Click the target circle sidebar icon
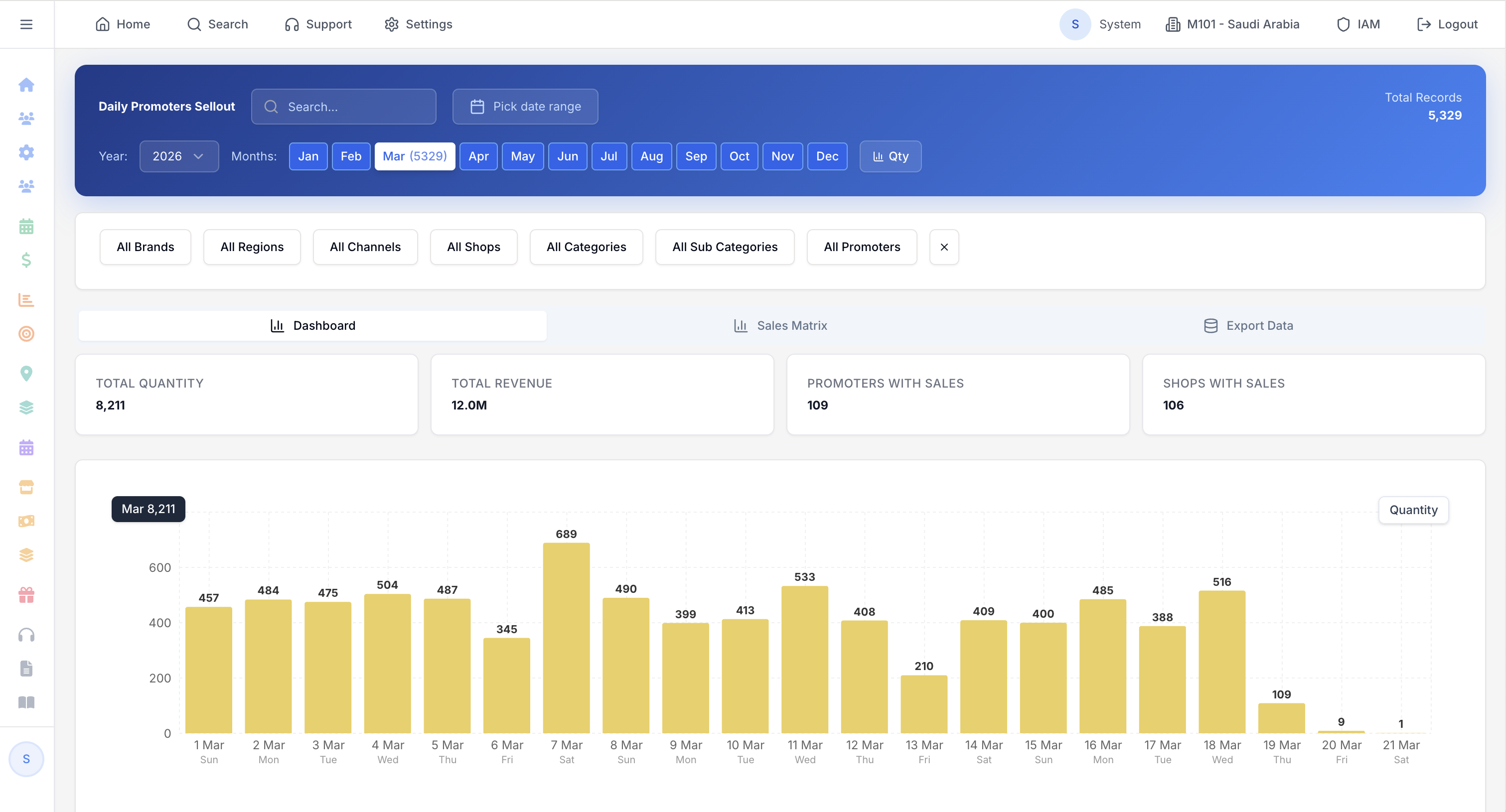This screenshot has height=812, width=1506. [x=26, y=334]
